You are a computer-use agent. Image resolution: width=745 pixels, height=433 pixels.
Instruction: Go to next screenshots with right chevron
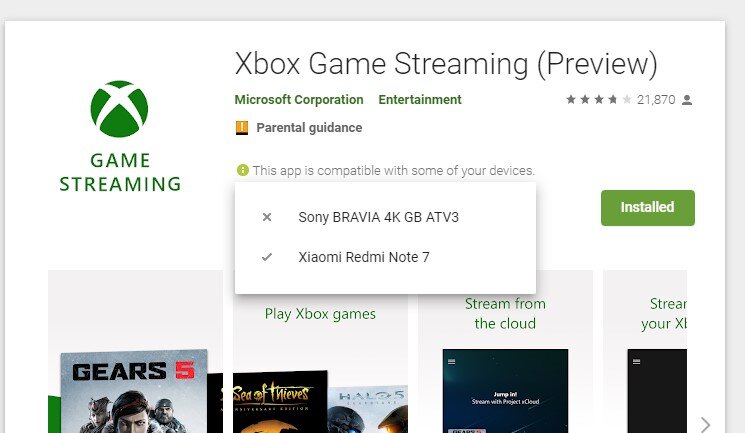(705, 424)
